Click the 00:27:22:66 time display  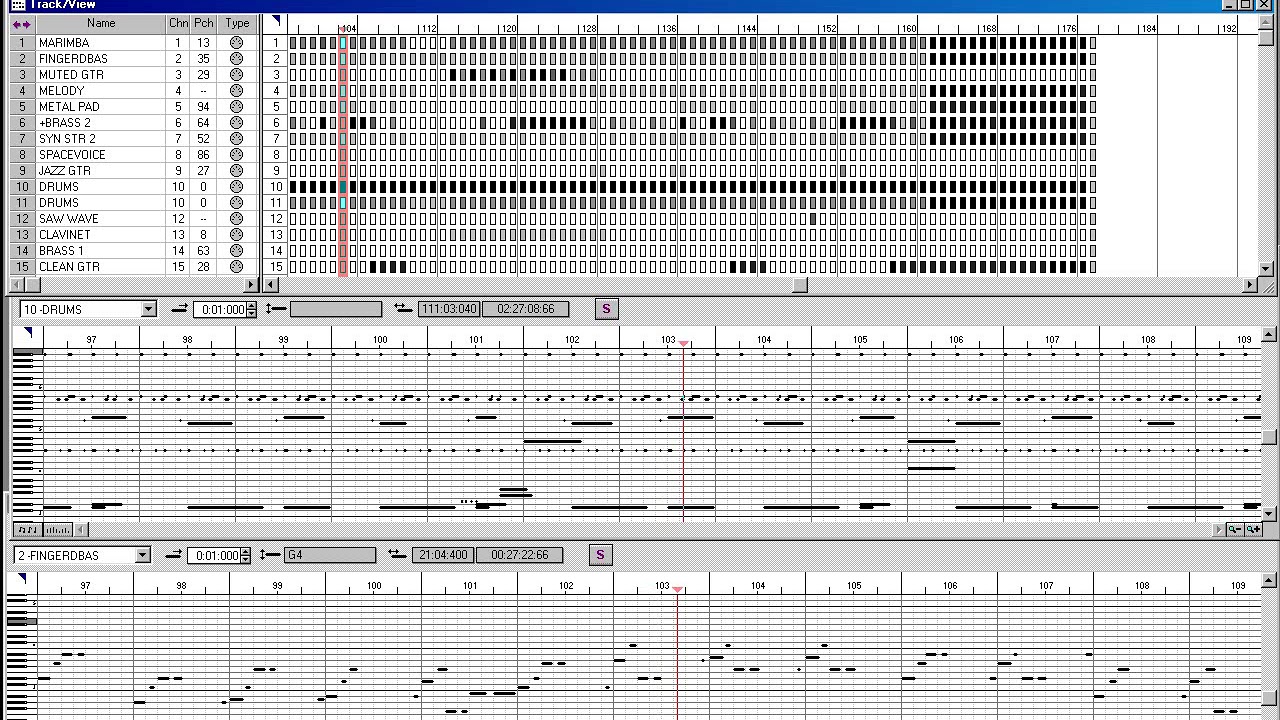(520, 555)
